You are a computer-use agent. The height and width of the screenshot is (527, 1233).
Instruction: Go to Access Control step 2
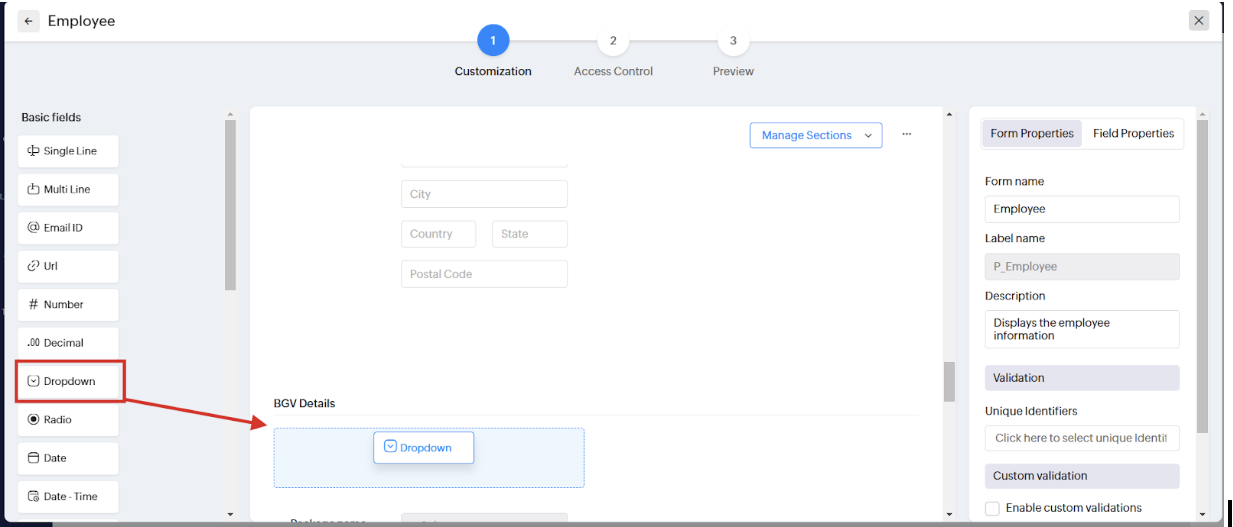point(613,42)
